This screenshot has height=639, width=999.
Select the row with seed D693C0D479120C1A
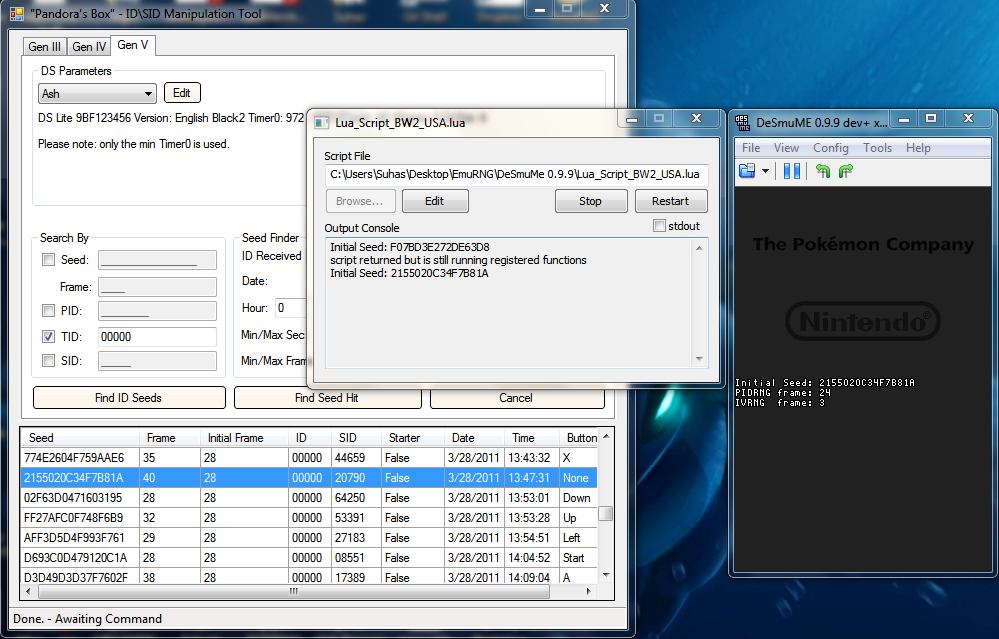click(309, 557)
